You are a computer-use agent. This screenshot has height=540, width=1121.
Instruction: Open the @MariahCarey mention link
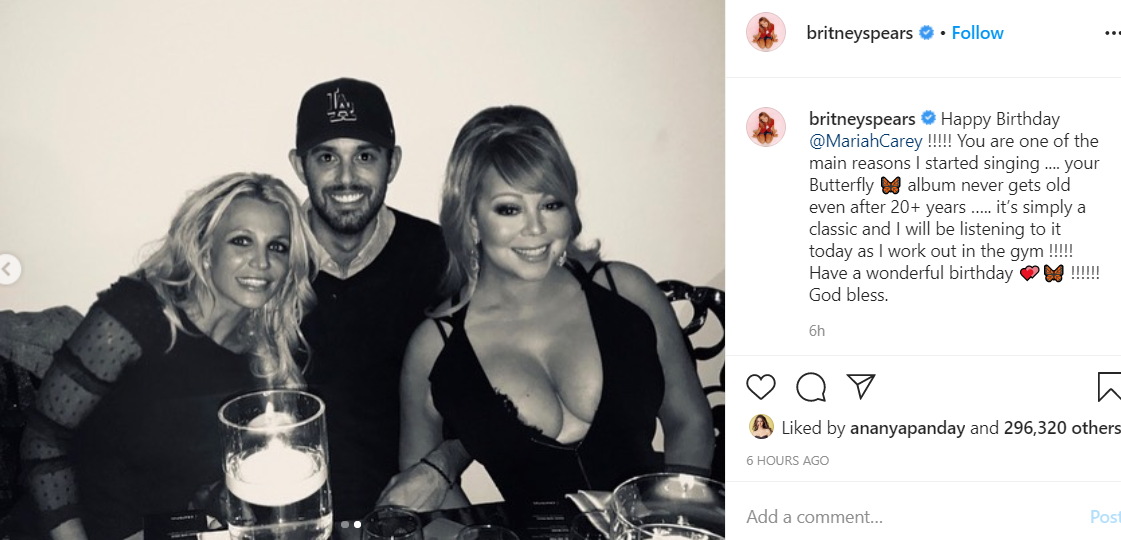866,141
